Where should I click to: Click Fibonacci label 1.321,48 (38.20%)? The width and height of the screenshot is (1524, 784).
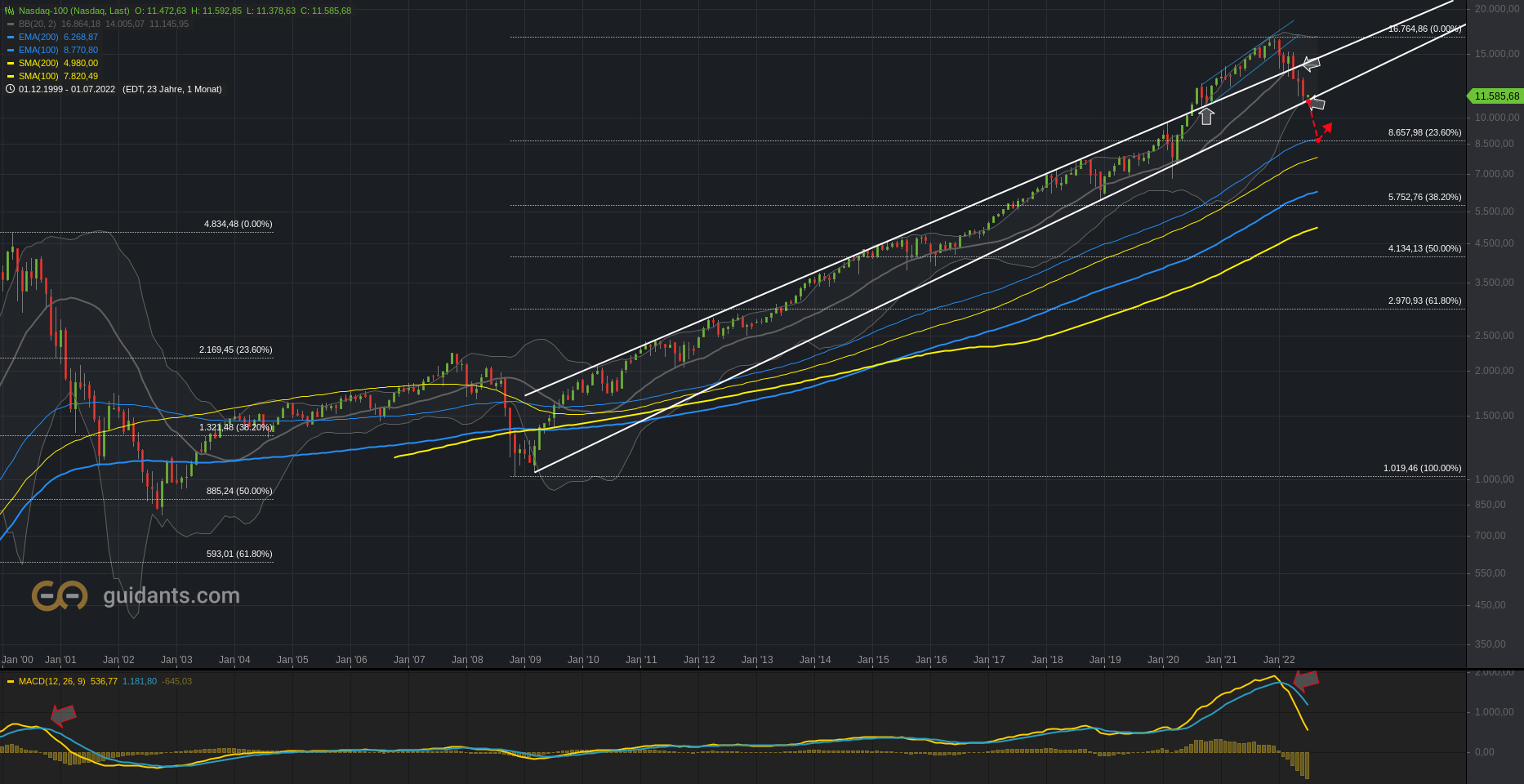pyautogui.click(x=236, y=427)
